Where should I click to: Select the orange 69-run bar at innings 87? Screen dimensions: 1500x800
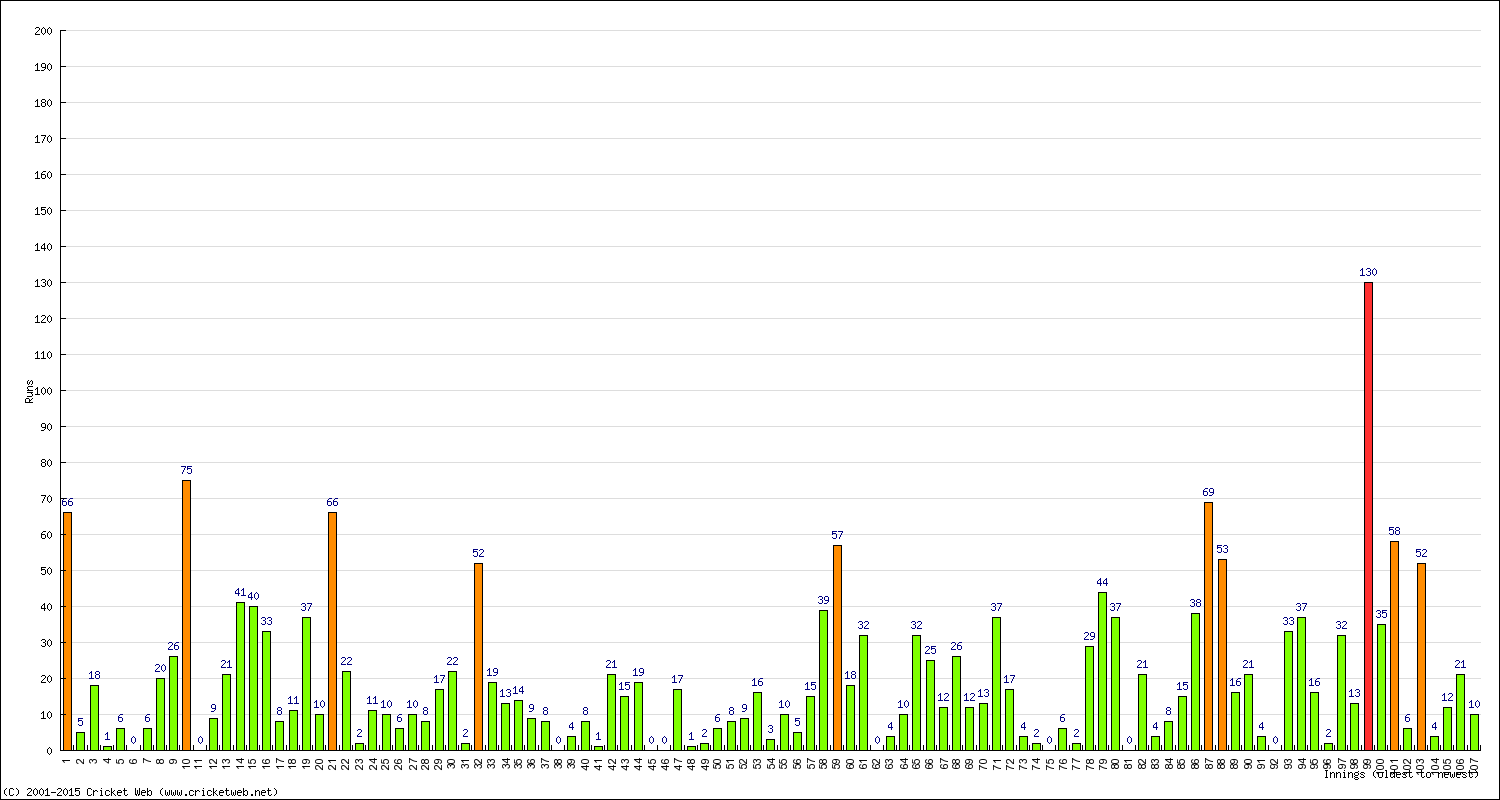tap(1208, 626)
